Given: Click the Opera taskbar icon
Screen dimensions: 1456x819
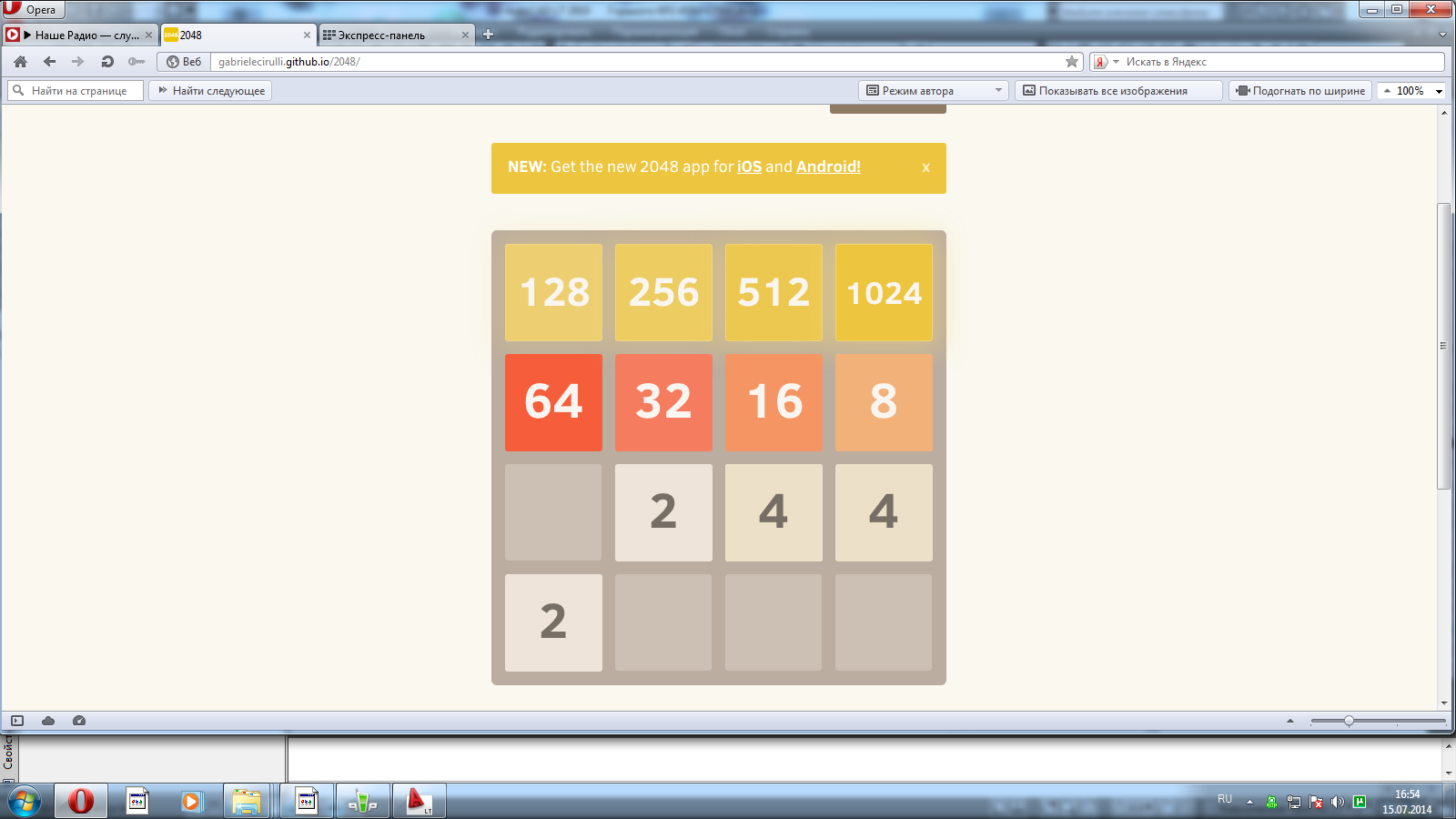Looking at the screenshot, I should [81, 801].
